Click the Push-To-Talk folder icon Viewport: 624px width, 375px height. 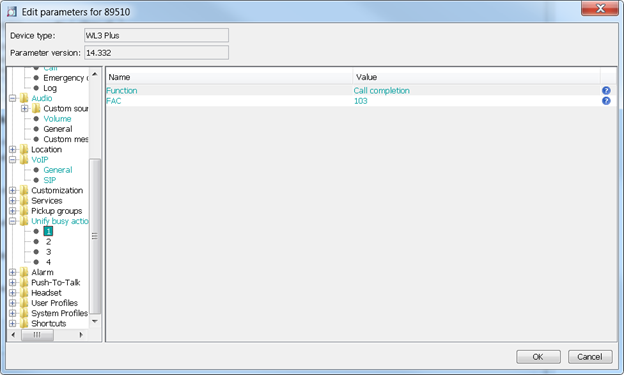point(24,283)
